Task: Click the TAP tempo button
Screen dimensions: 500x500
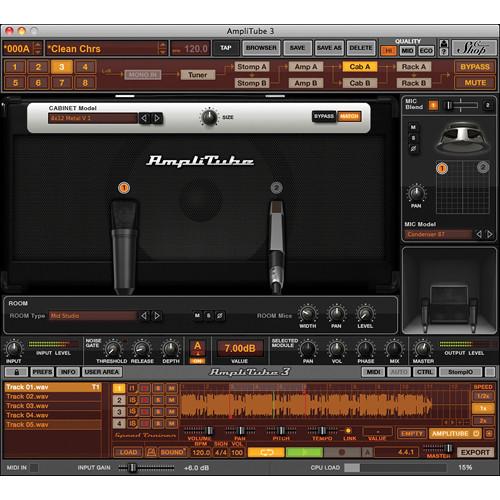Action: click(x=226, y=48)
